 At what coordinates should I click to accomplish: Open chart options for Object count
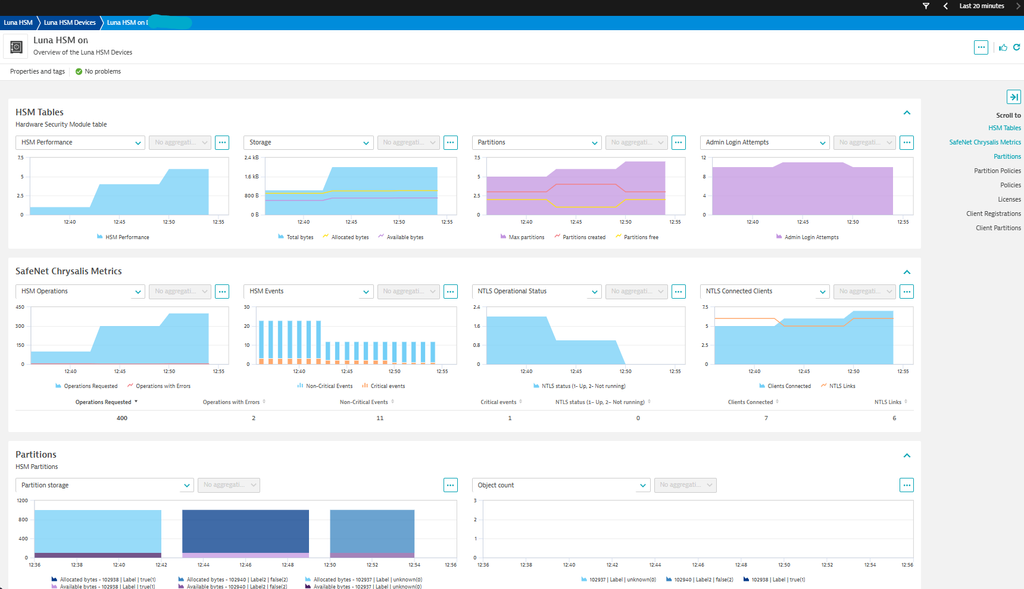(x=906, y=484)
